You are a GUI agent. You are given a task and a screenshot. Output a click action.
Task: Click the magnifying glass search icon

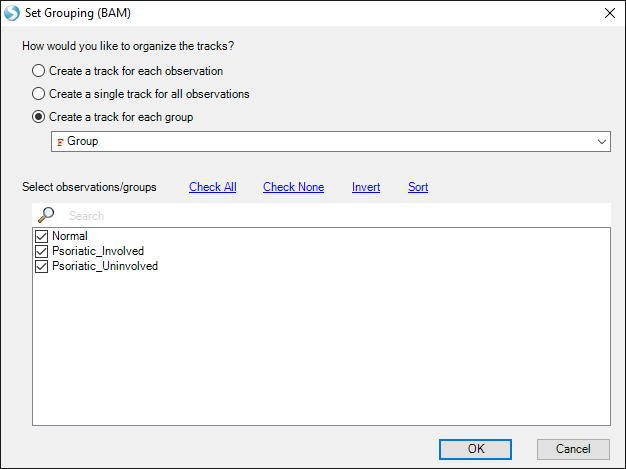click(x=46, y=215)
